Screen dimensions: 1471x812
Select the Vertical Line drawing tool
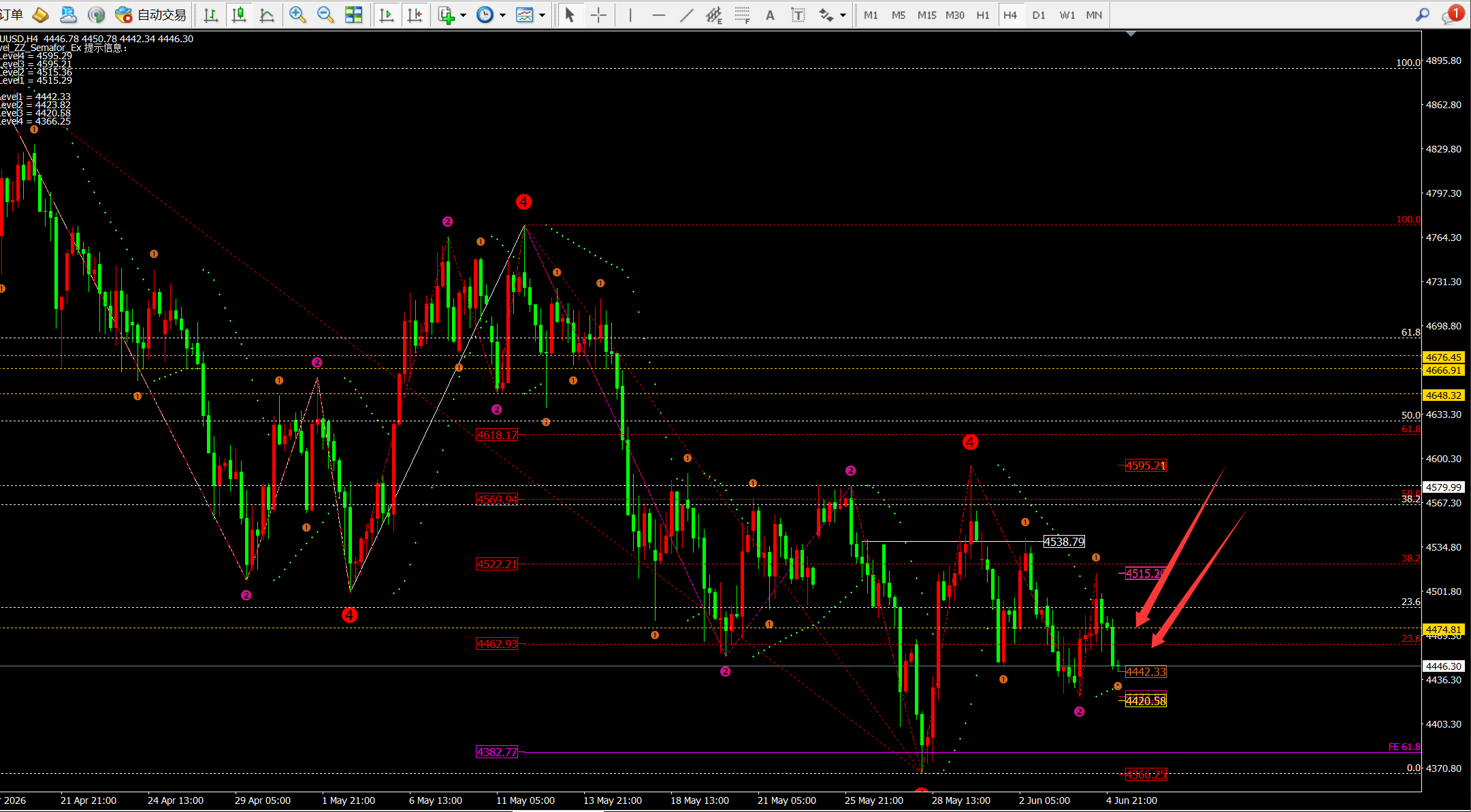pyautogui.click(x=630, y=14)
